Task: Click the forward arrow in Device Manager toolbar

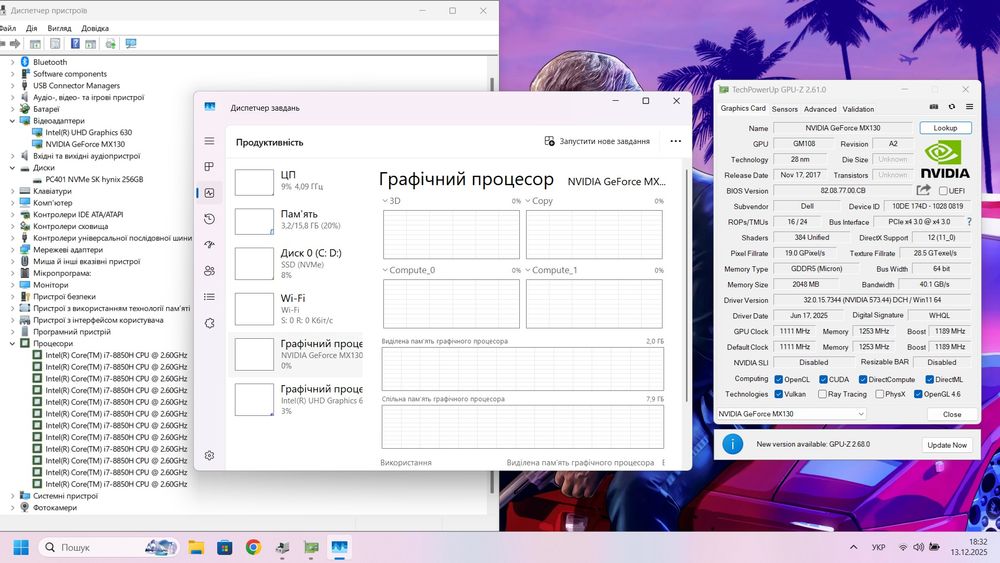Action: tap(15, 43)
